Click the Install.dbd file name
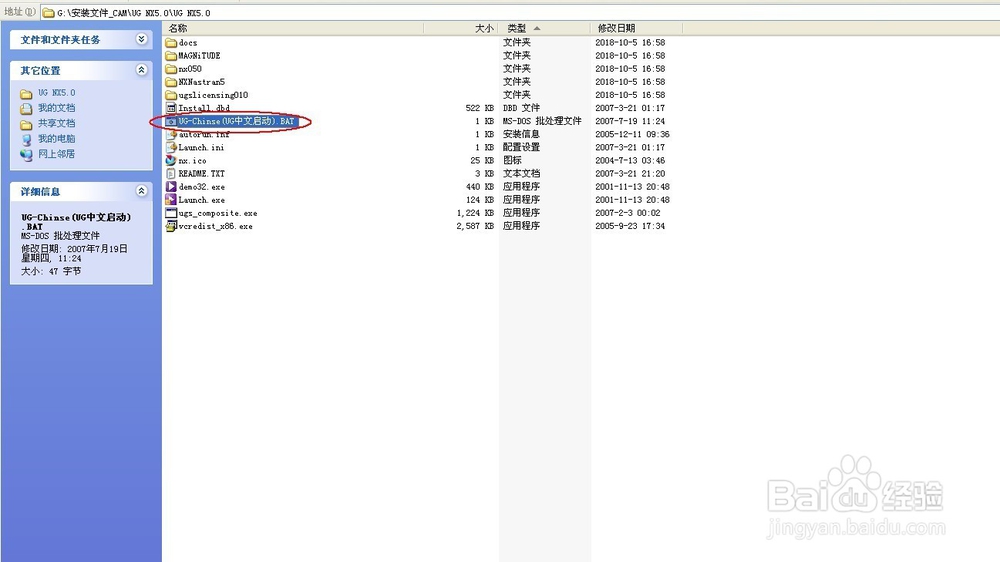This screenshot has height=562, width=1000. 204,108
